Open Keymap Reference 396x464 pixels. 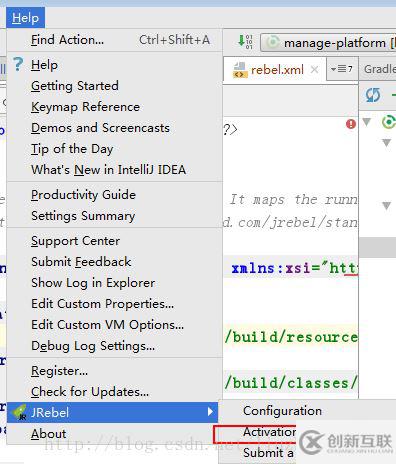point(114,107)
